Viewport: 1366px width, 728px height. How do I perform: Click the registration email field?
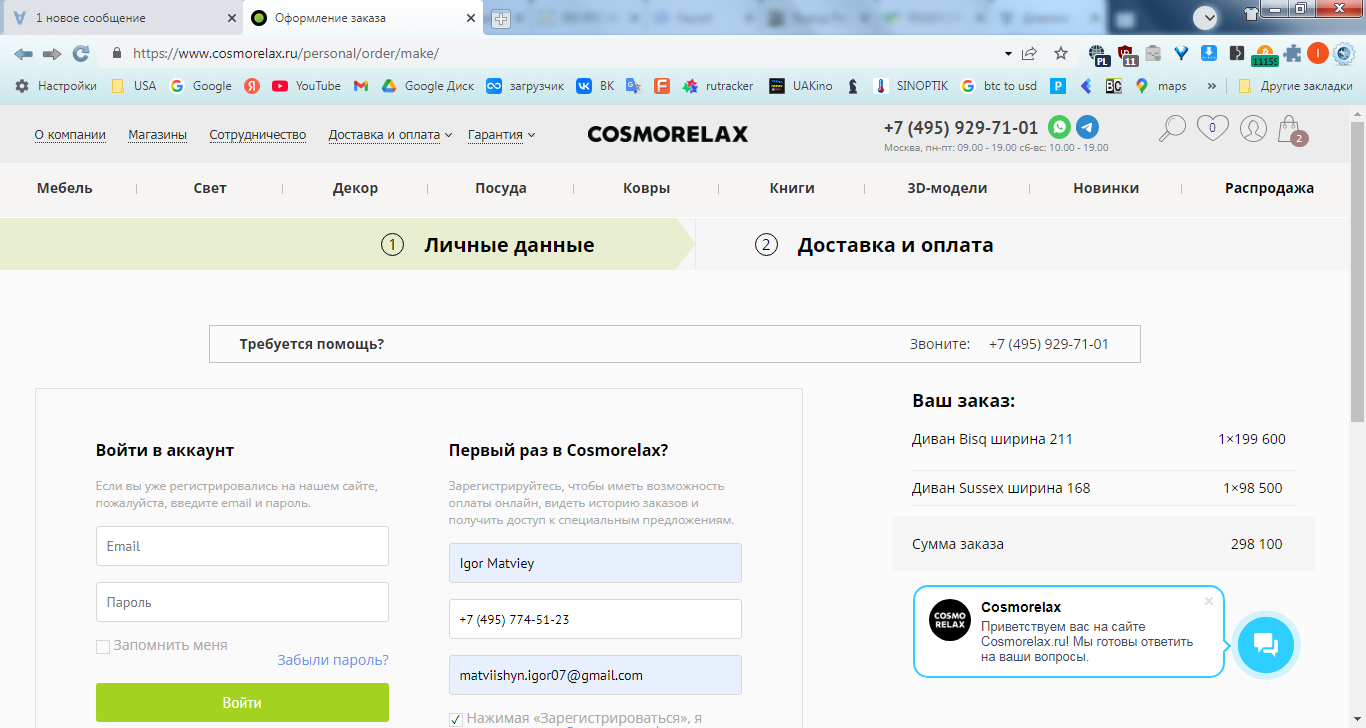tap(595, 675)
